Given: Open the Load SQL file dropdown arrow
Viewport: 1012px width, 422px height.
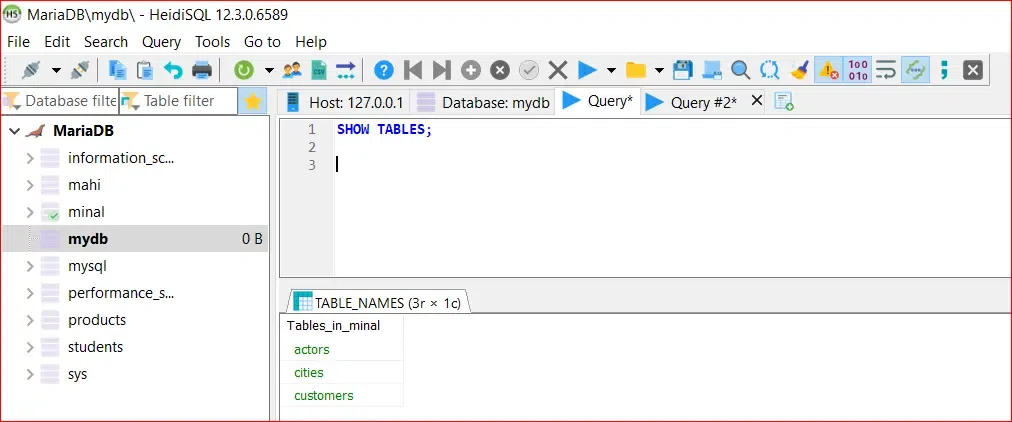Looking at the screenshot, I should [x=659, y=70].
